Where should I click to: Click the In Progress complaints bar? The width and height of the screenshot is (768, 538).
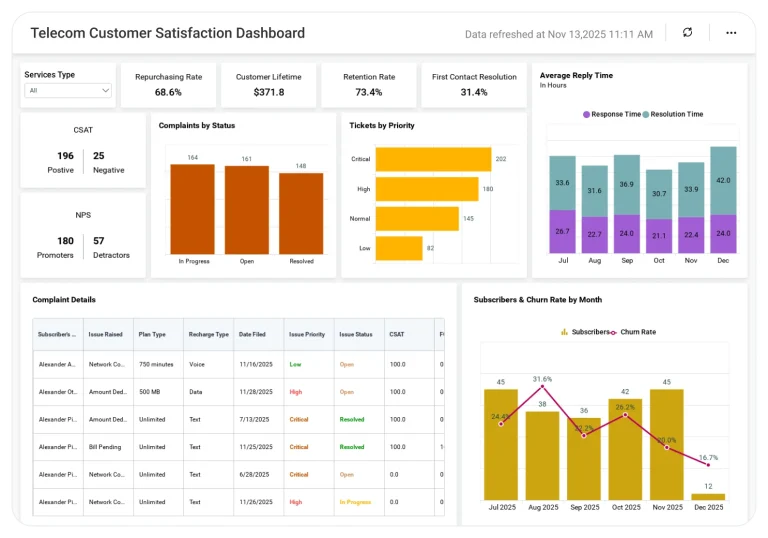coord(192,209)
